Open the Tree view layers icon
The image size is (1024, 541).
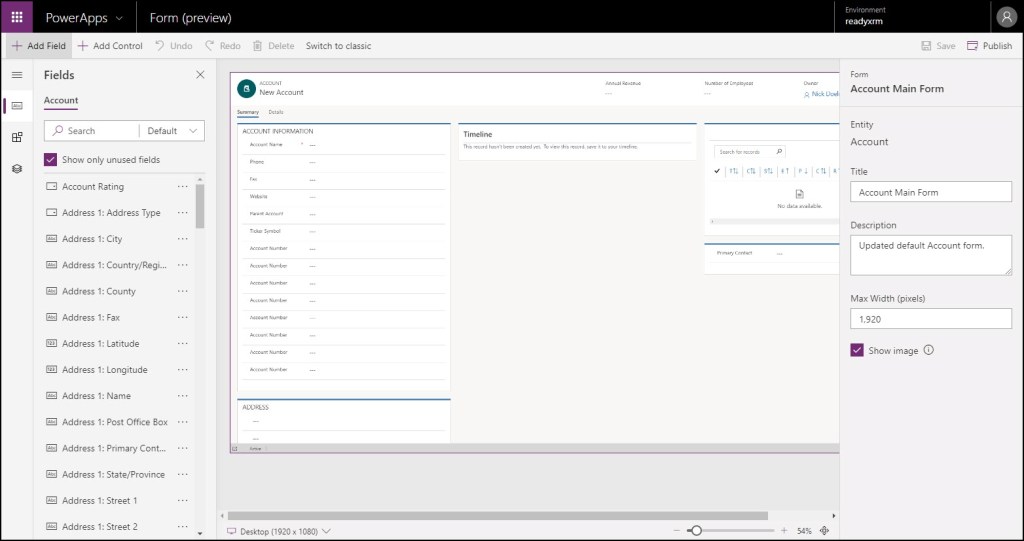[x=17, y=168]
